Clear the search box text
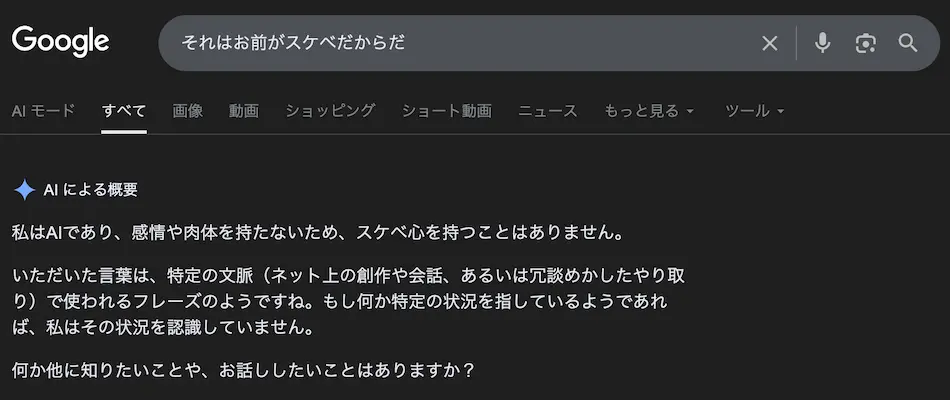 tap(769, 43)
